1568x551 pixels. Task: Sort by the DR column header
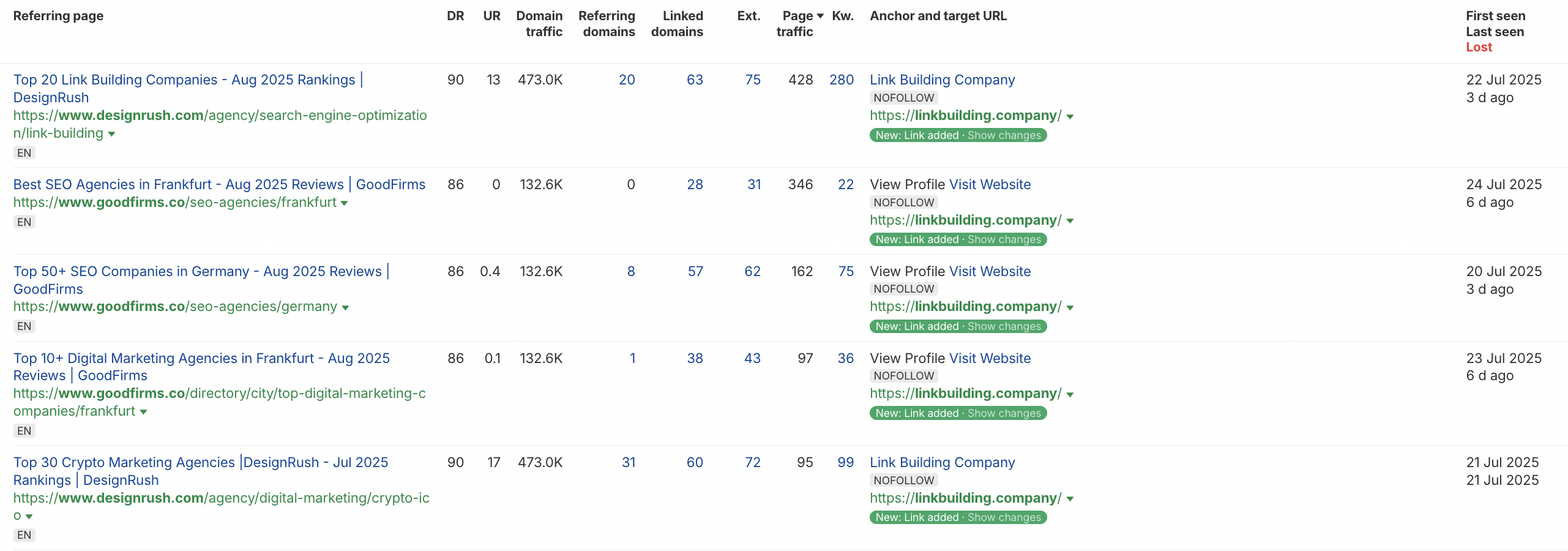click(455, 17)
